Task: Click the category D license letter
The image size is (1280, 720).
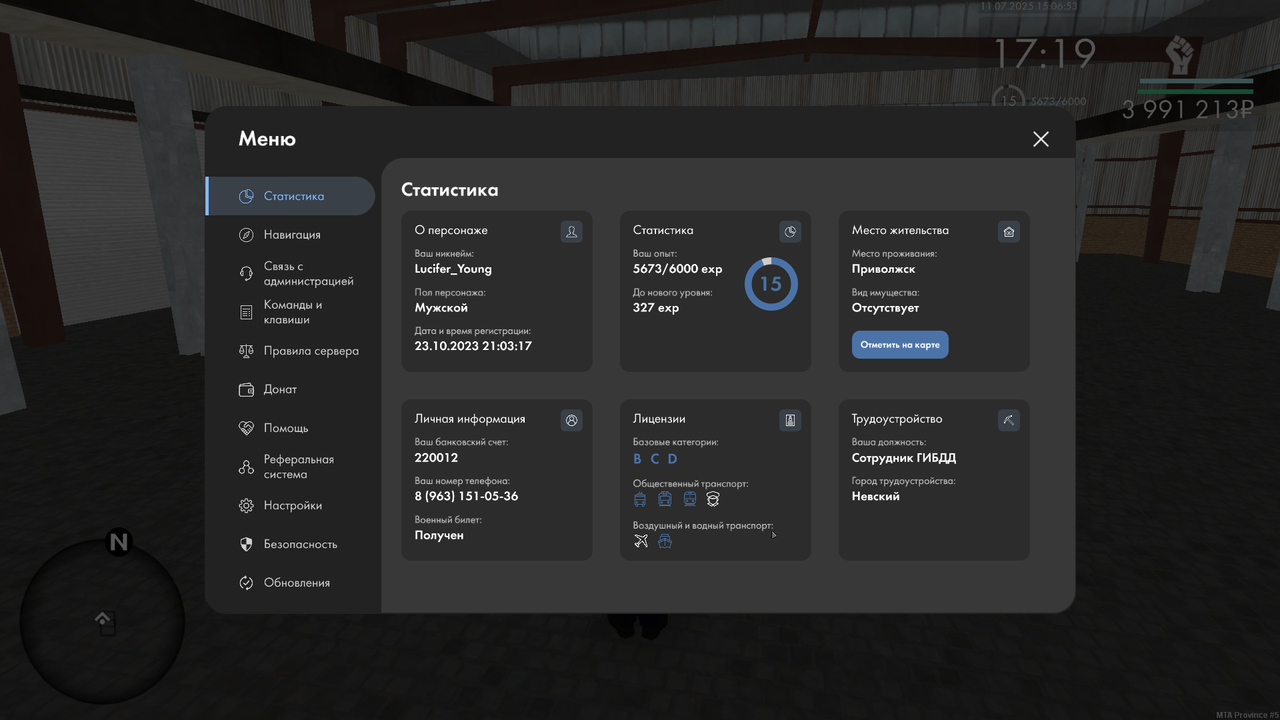Action: pyautogui.click(x=673, y=459)
